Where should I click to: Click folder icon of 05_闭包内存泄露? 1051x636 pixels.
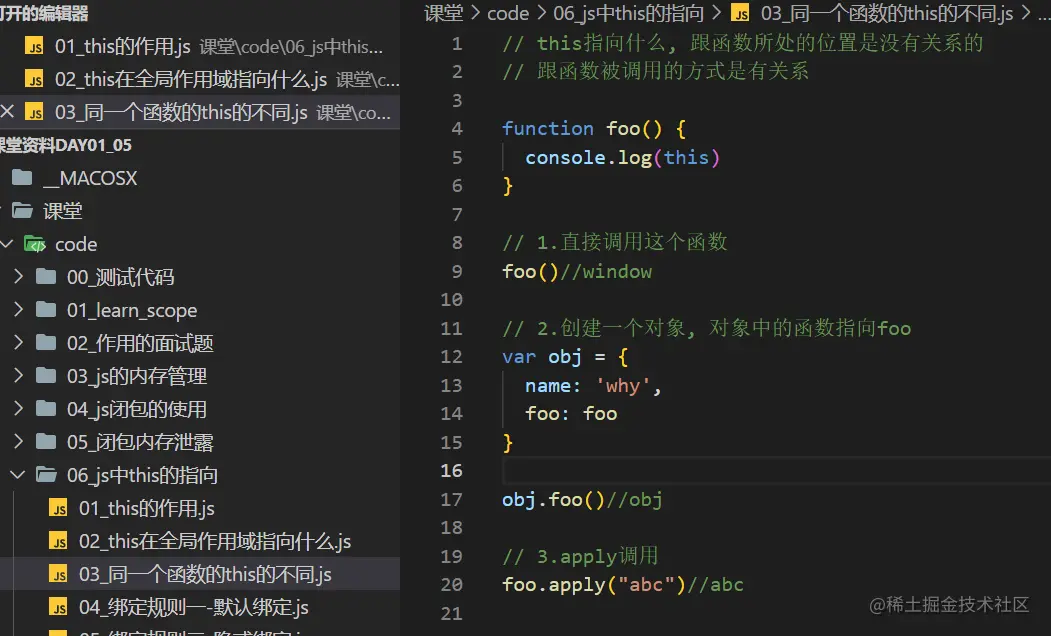click(46, 442)
